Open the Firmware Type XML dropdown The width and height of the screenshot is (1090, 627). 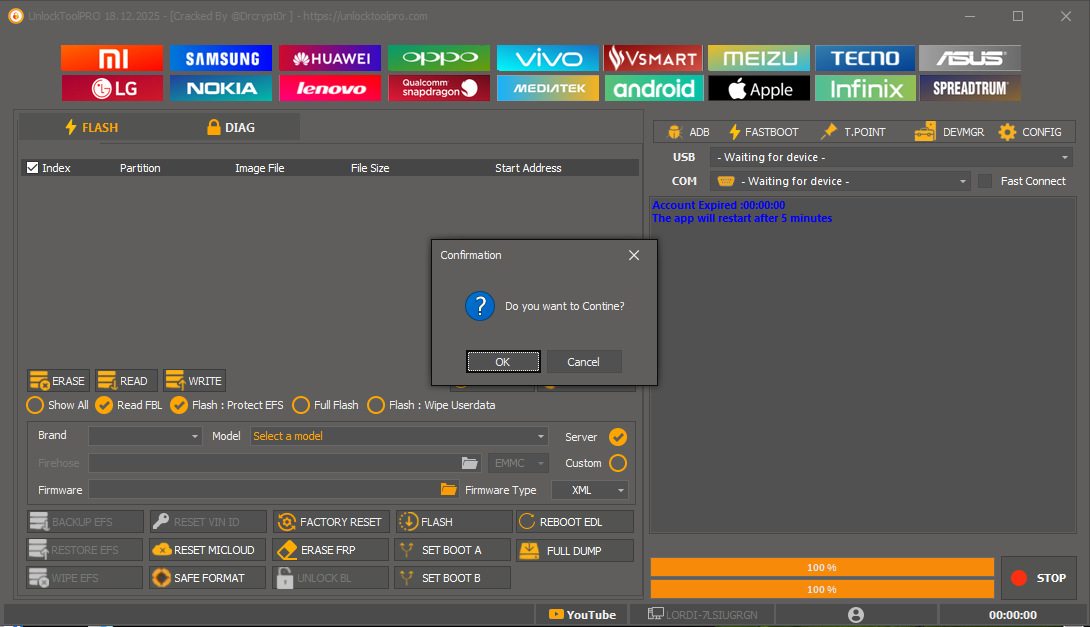tap(589, 490)
